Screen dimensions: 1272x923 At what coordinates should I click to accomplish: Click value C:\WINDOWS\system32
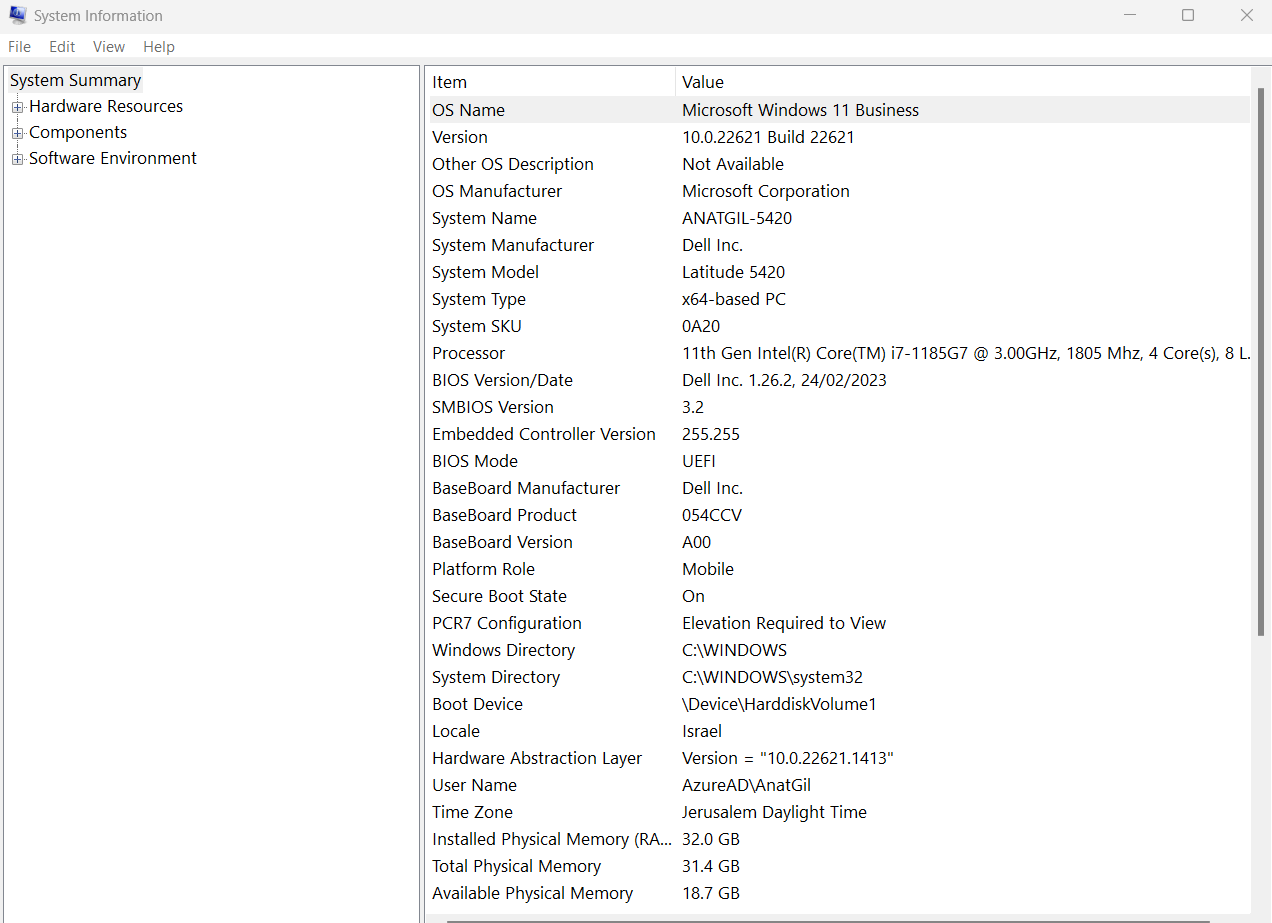[x=772, y=677]
